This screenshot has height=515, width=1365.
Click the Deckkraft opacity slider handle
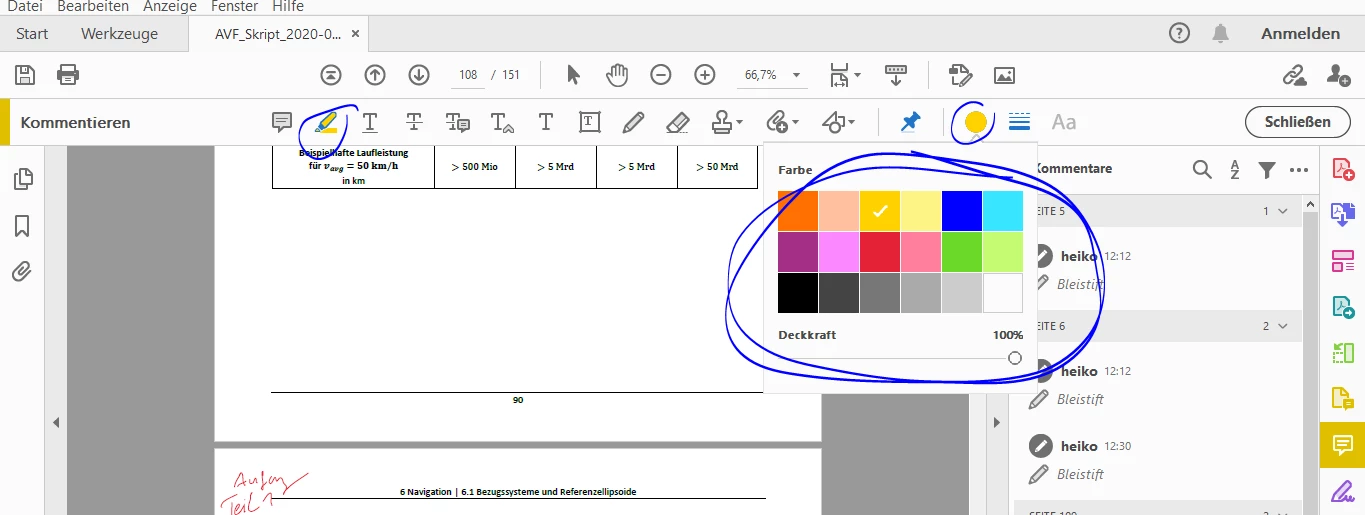(1015, 358)
